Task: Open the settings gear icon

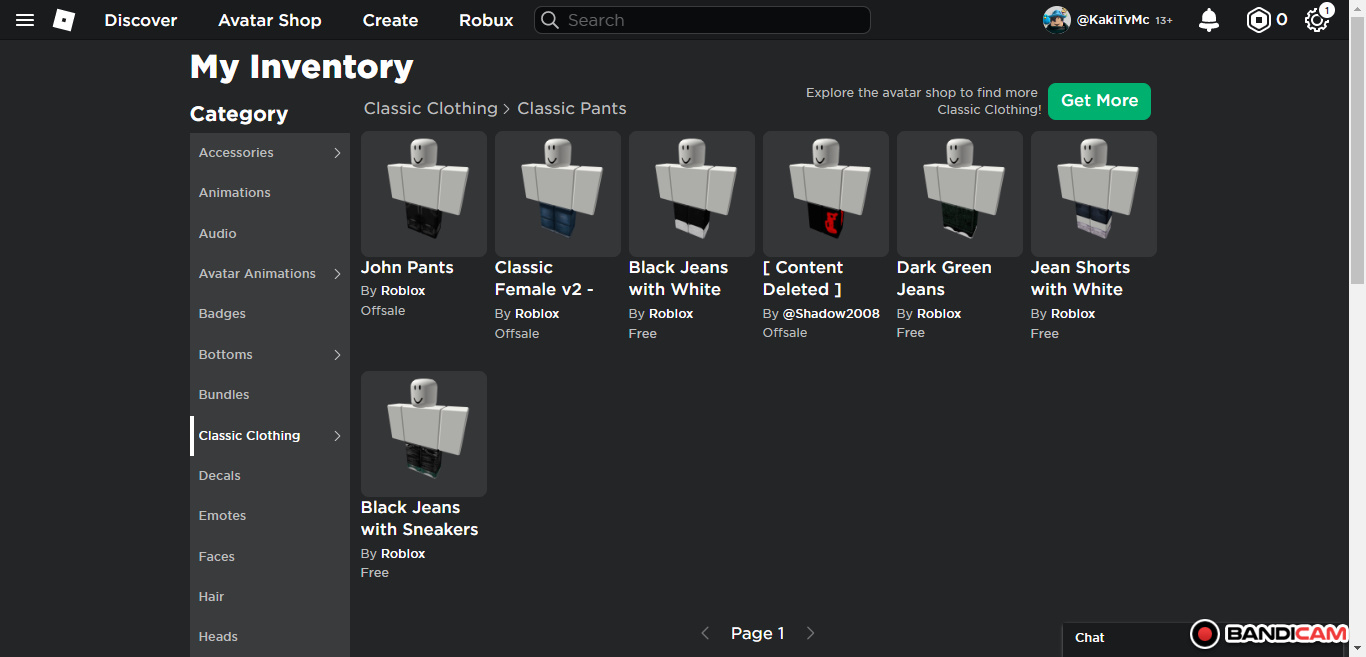Action: click(x=1316, y=20)
